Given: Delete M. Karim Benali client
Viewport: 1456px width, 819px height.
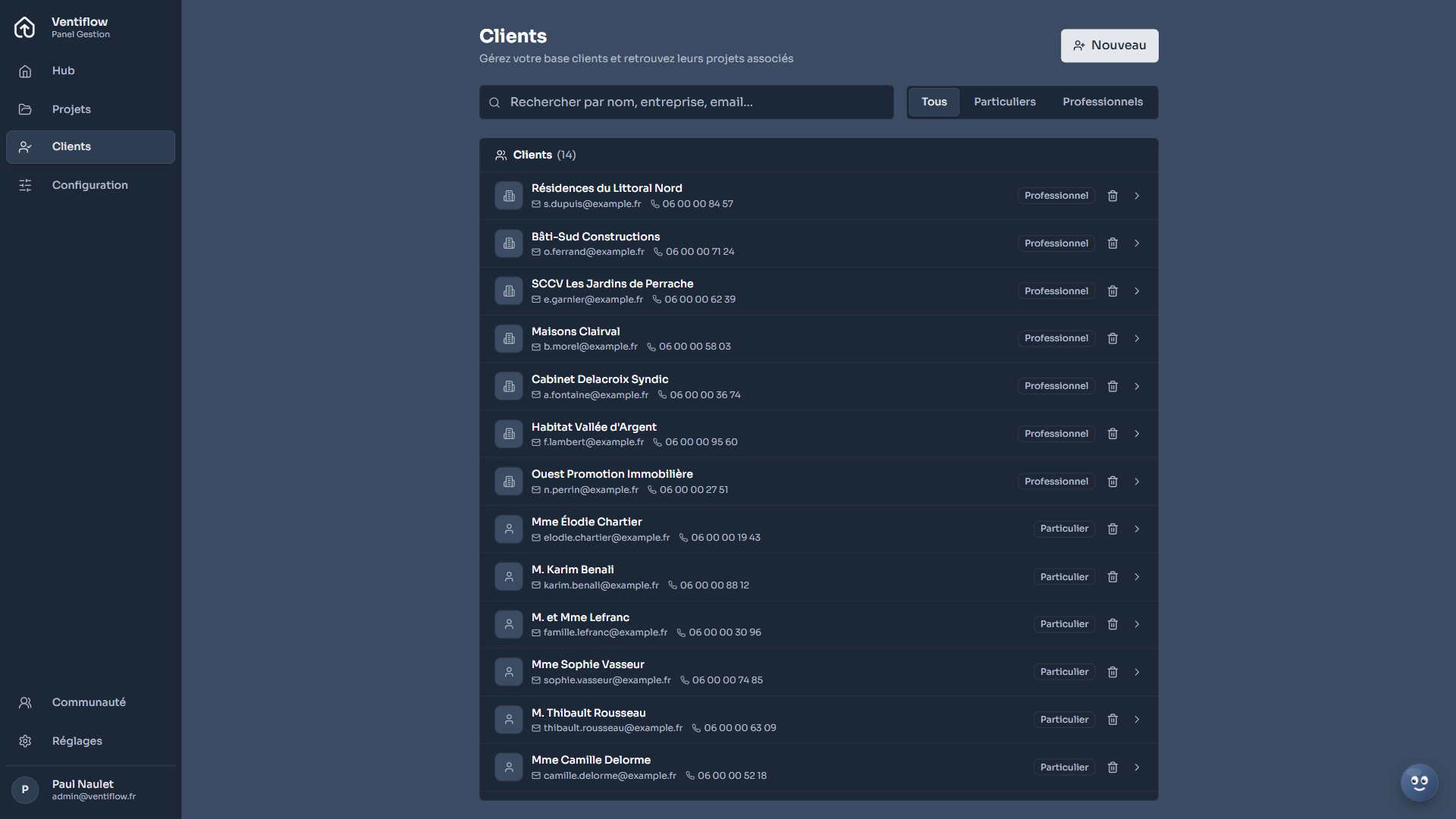Looking at the screenshot, I should tap(1112, 577).
